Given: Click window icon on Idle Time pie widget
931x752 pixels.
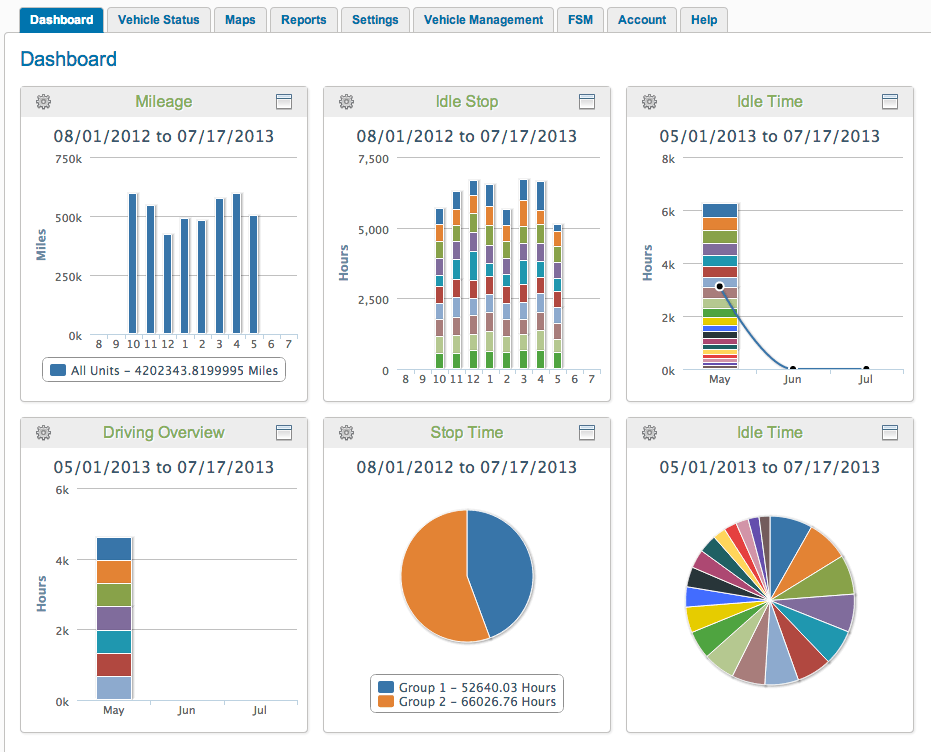Looking at the screenshot, I should pyautogui.click(x=889, y=433).
